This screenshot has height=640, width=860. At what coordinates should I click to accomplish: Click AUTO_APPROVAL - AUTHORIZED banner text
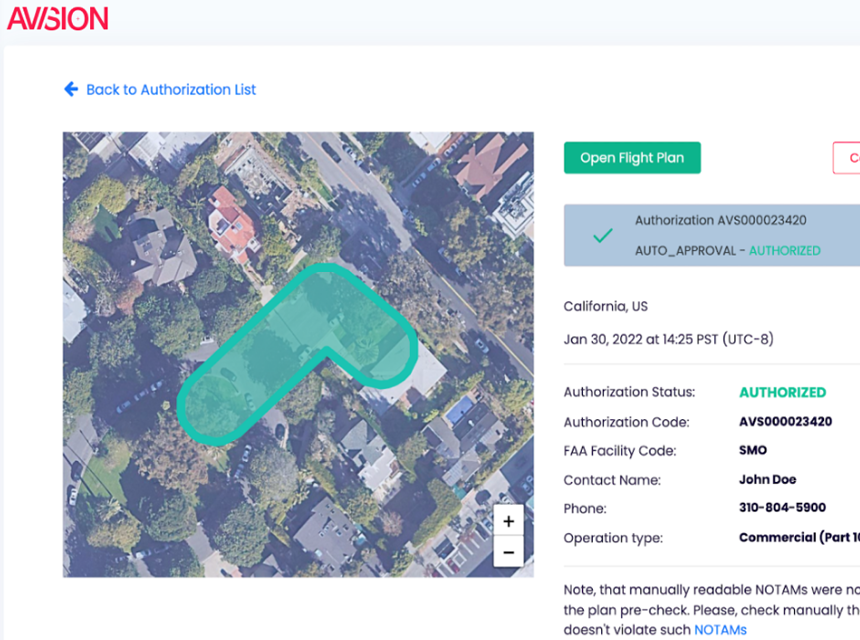[728, 251]
